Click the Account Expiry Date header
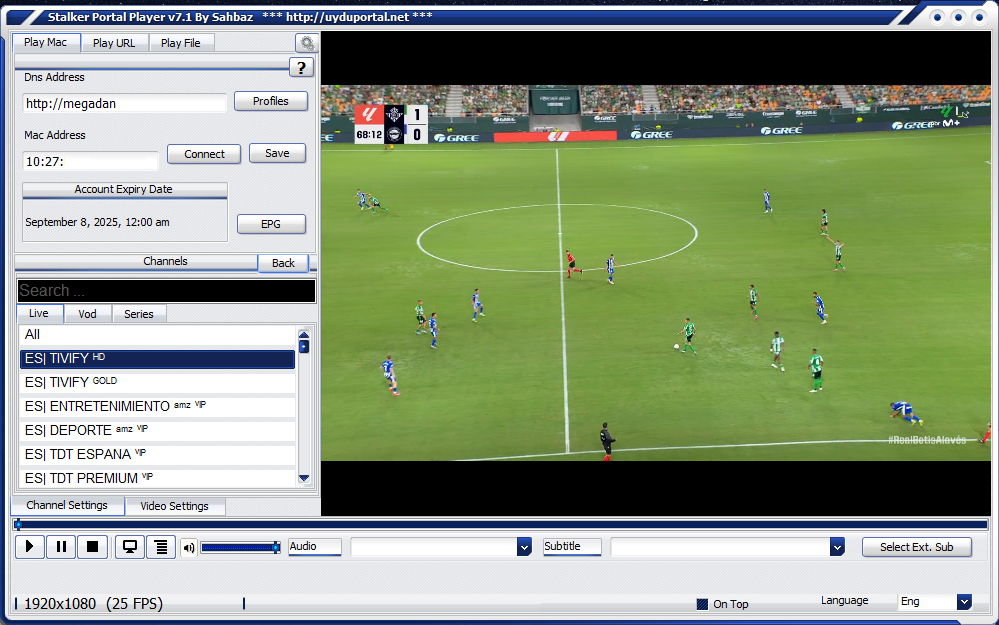999x625 pixels. pos(124,189)
